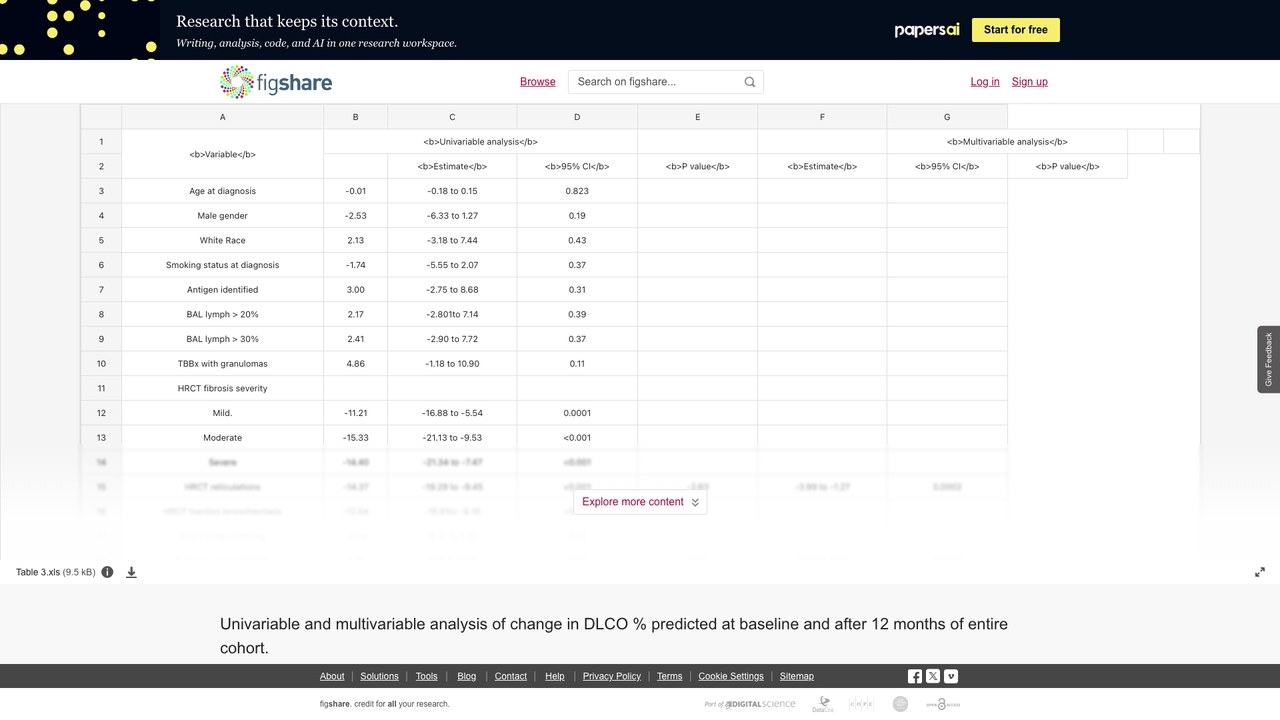Click the Start for free button
Image resolution: width=1280 pixels, height=720 pixels.
[1016, 30]
